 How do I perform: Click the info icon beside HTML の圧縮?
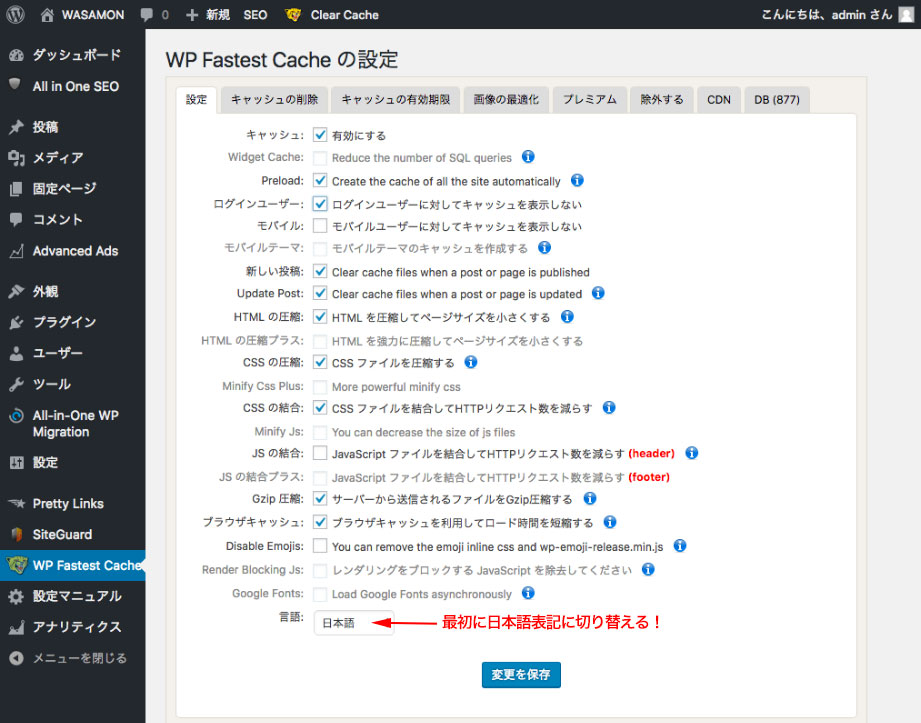tap(567, 317)
